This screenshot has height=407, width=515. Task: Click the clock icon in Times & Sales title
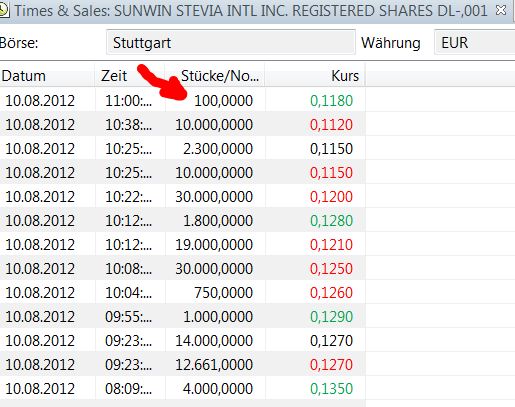coord(3,10)
